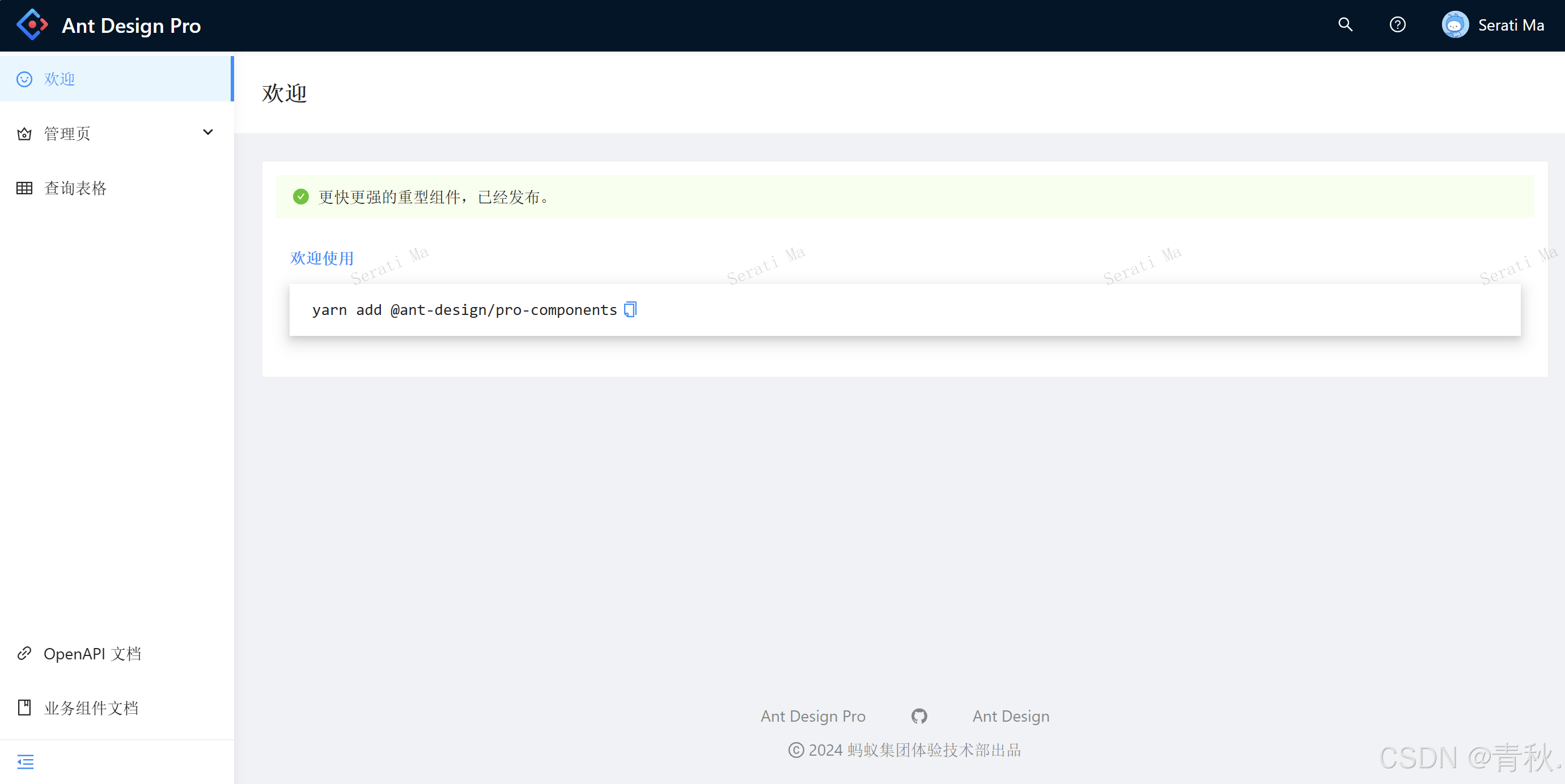Image resolution: width=1565 pixels, height=784 pixels.
Task: Click the smiley icon beside 欢迎
Action: (x=24, y=79)
